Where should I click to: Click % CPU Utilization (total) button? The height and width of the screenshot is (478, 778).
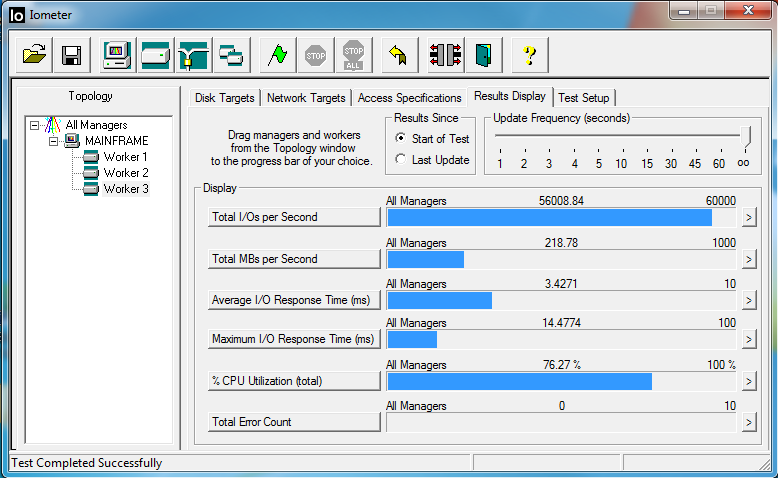coord(294,381)
